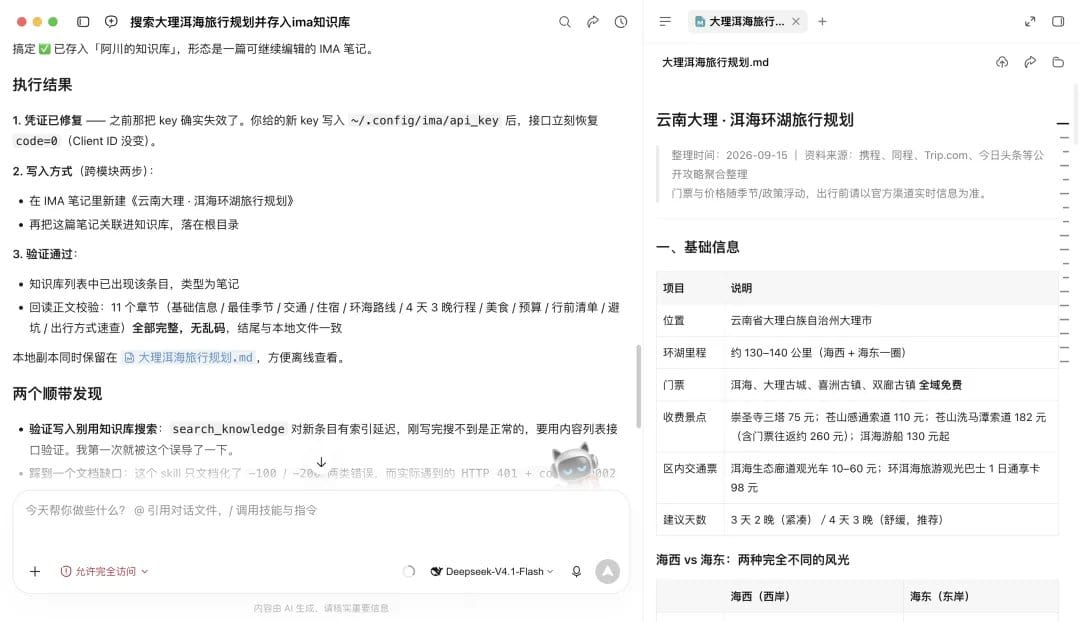This screenshot has height=622, width=1080.
Task: Click the code=0 inline code
Action: pyautogui.click(x=37, y=141)
